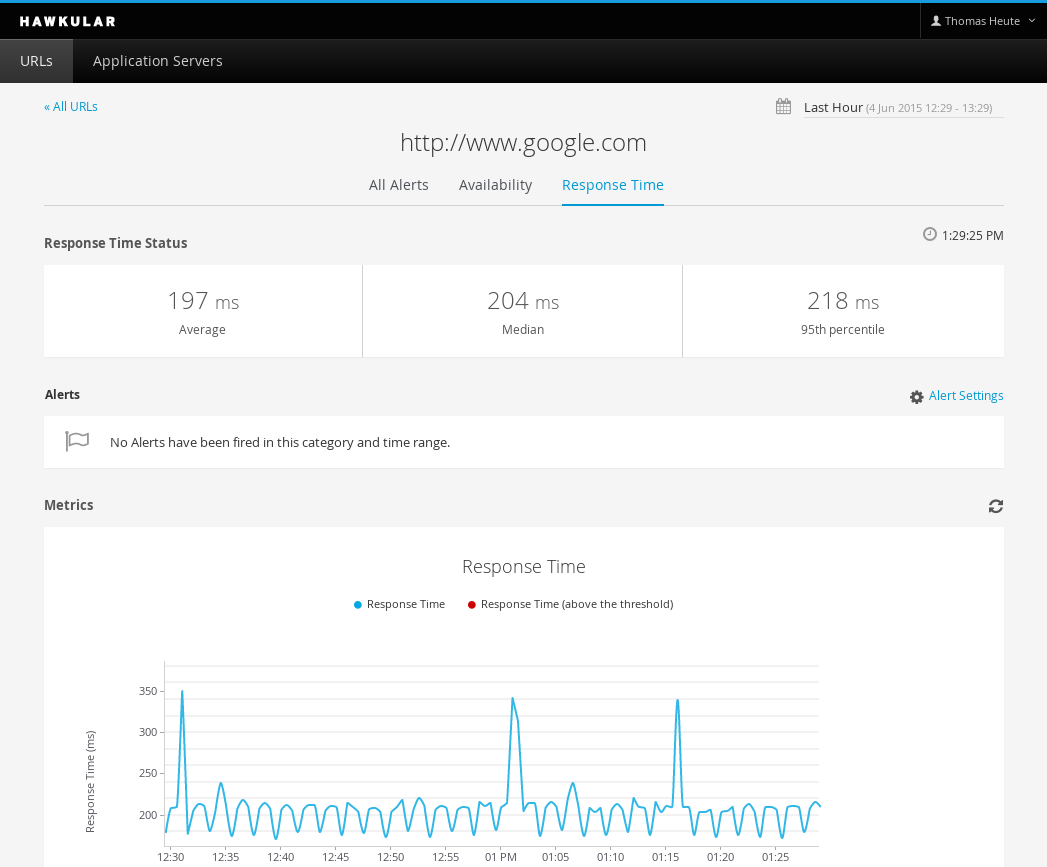Go back to All URLs
Viewport: 1047px width, 867px height.
point(71,107)
